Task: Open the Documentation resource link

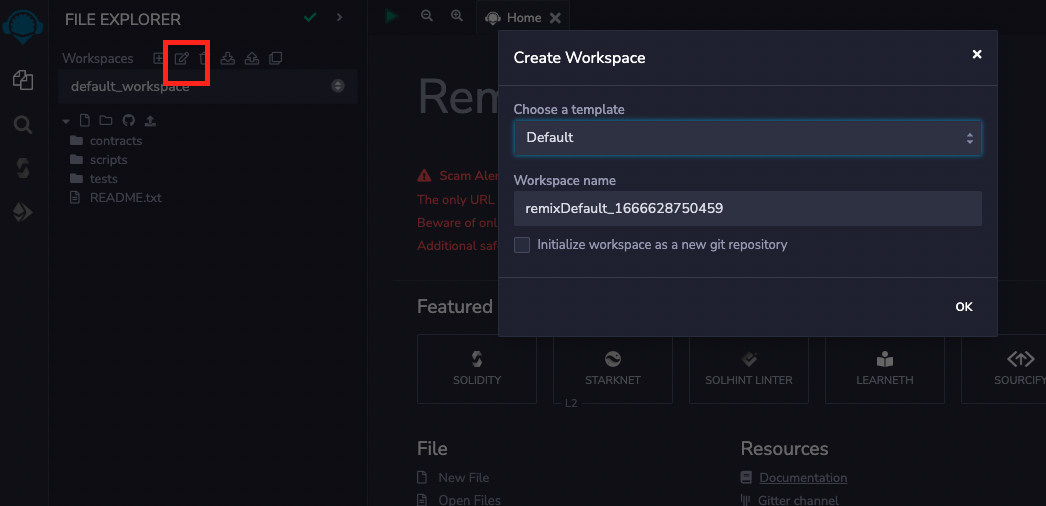Action: [803, 478]
